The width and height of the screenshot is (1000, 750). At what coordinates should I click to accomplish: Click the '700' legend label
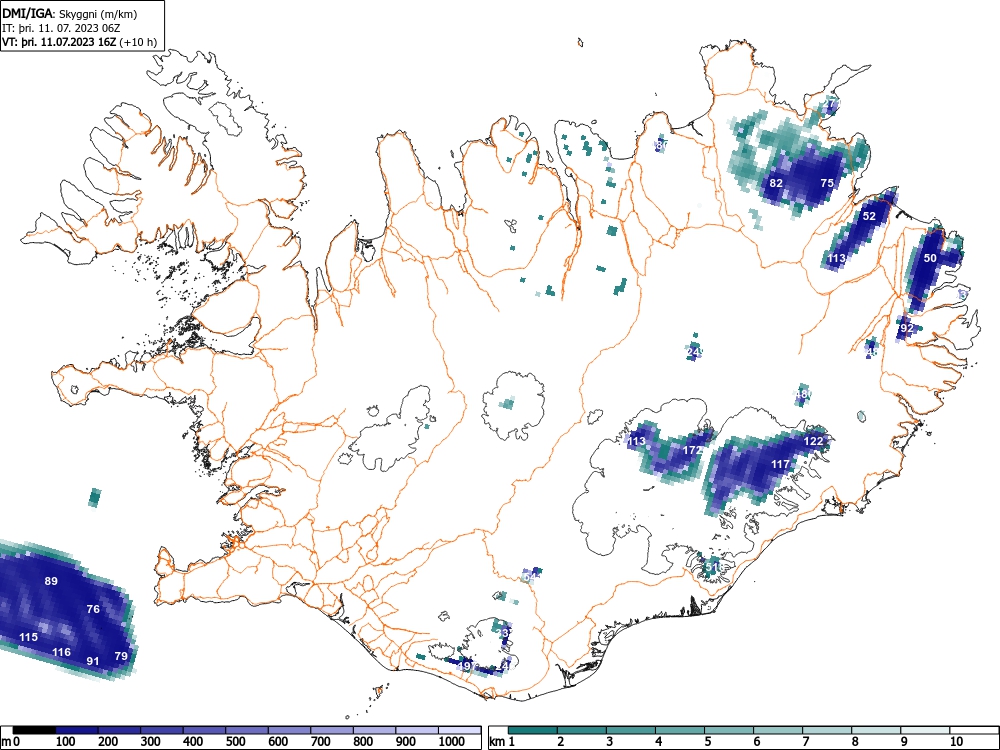click(321, 742)
